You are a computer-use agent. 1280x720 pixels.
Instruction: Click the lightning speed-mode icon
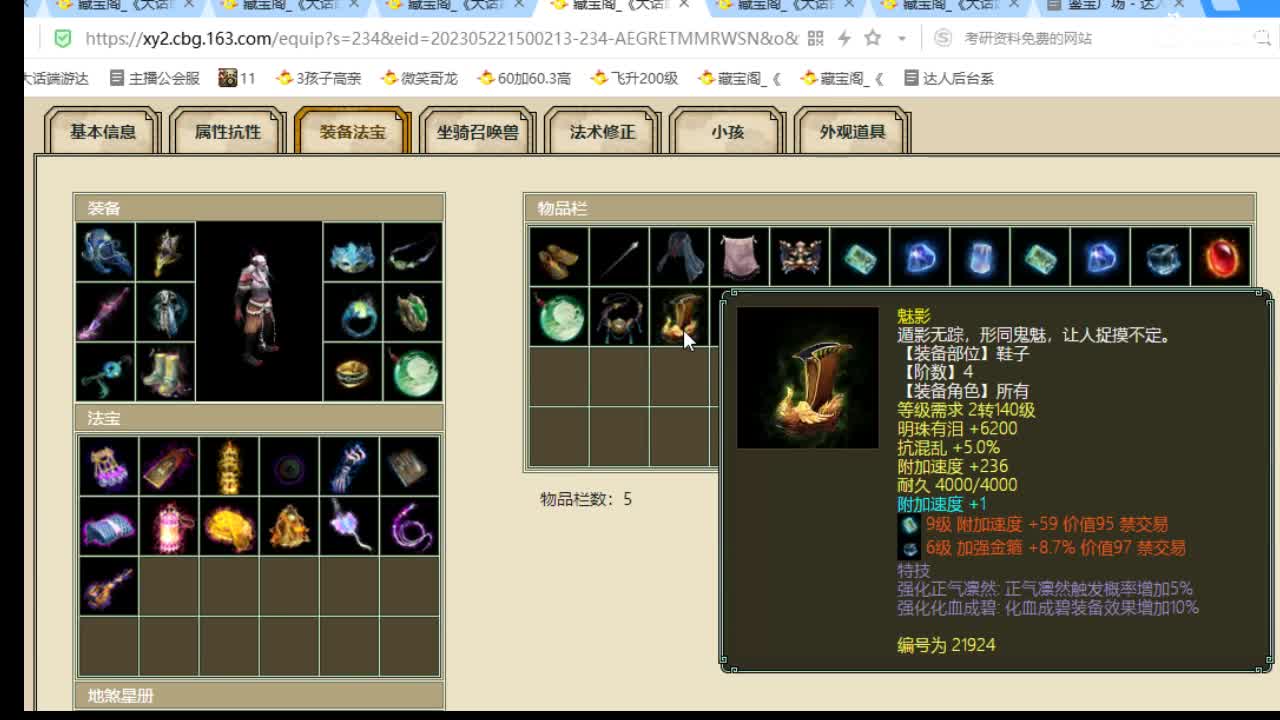844,38
